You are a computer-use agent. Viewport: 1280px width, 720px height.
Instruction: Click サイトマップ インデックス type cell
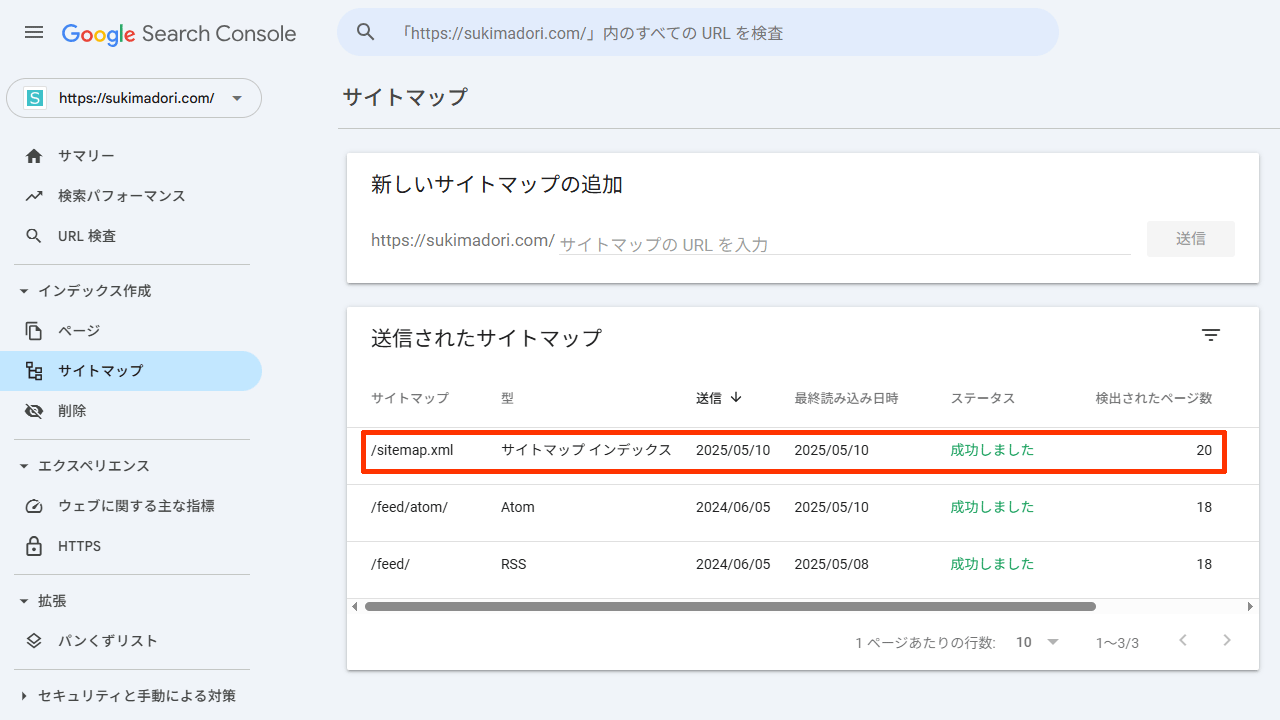click(586, 450)
